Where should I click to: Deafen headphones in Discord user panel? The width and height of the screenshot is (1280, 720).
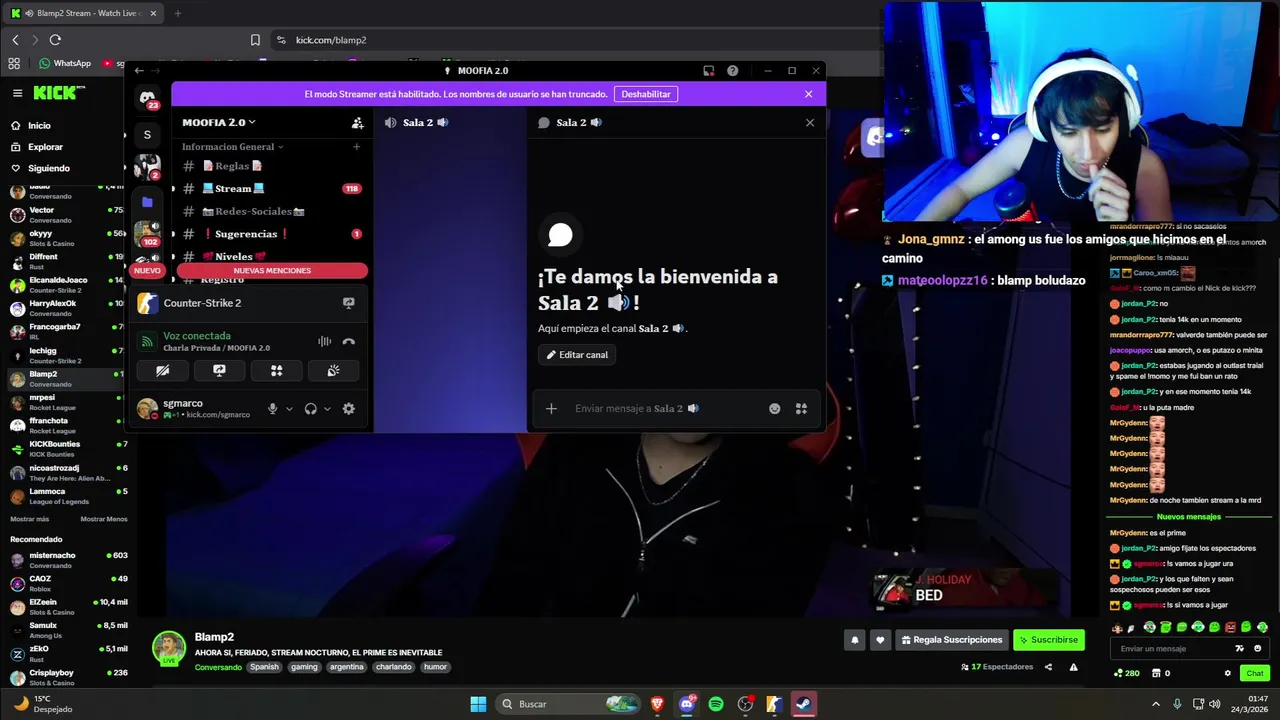[x=310, y=409]
